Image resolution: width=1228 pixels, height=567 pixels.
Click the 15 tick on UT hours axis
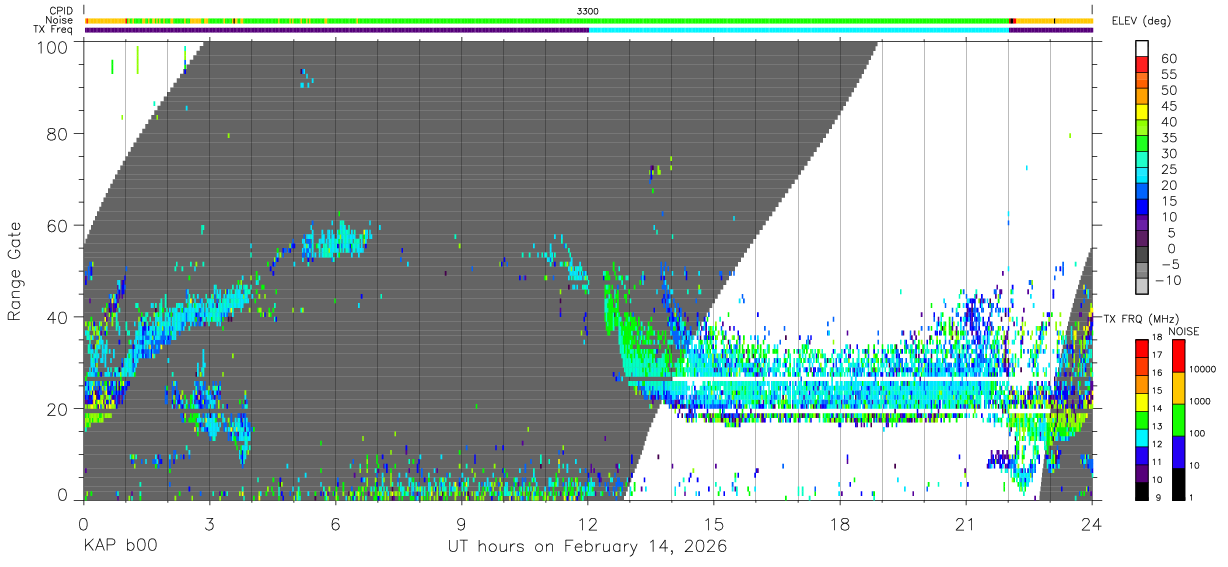tap(714, 524)
